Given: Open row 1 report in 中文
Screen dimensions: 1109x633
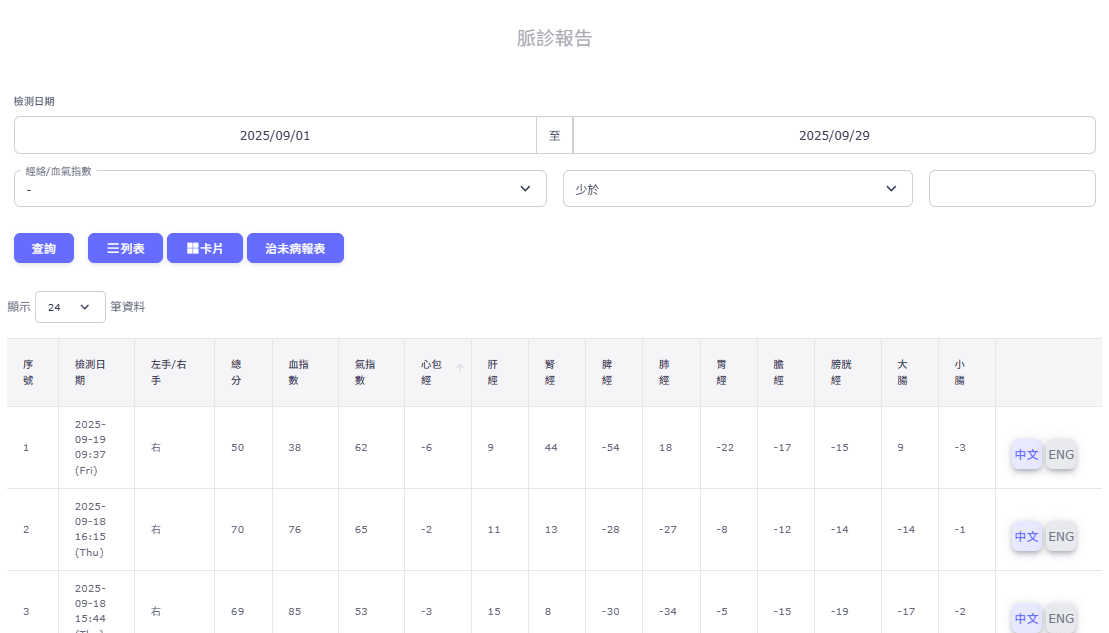Looking at the screenshot, I should pyautogui.click(x=1027, y=454).
